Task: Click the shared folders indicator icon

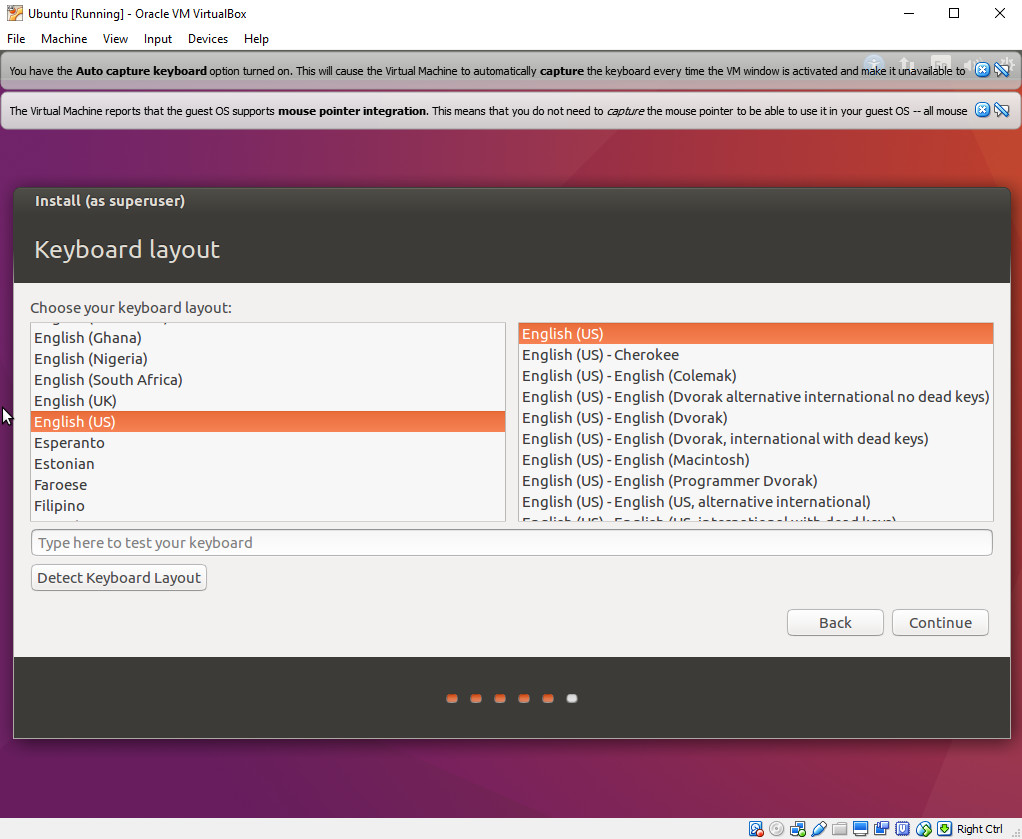Action: [840, 829]
